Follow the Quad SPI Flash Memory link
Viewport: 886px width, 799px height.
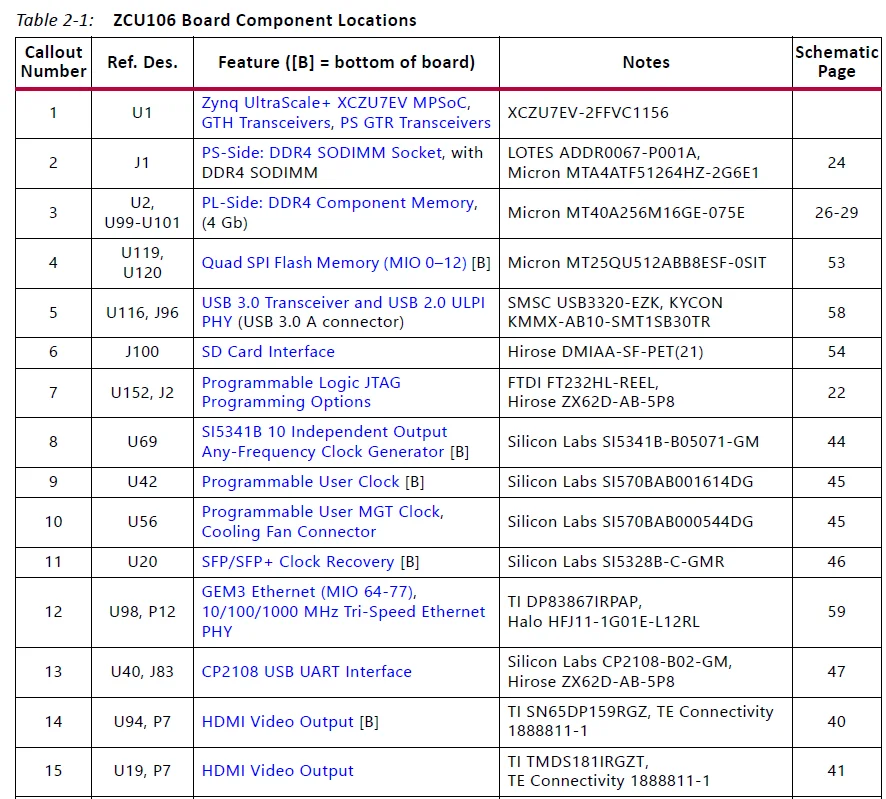tap(334, 263)
